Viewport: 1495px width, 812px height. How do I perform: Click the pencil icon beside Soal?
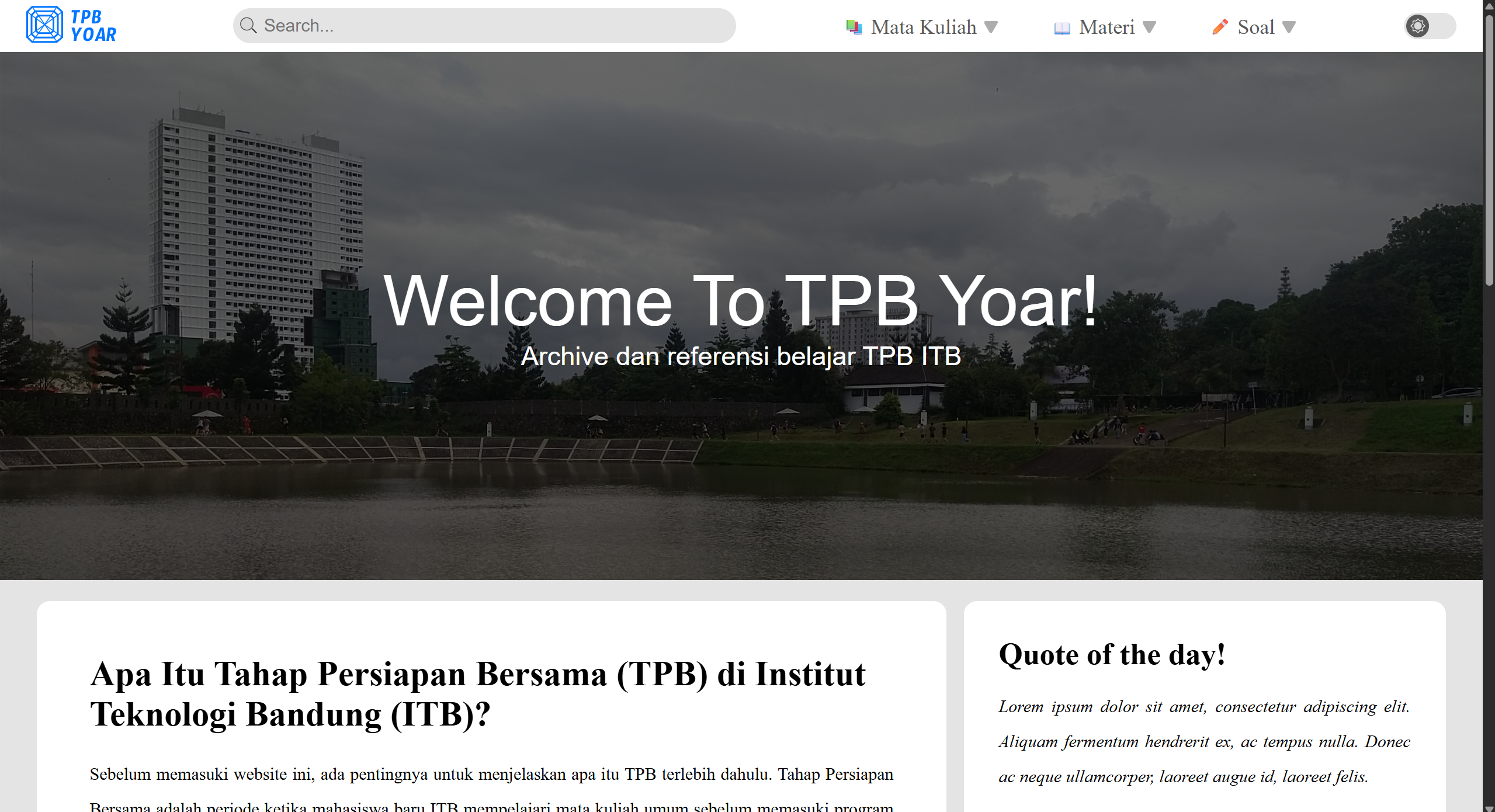pyautogui.click(x=1221, y=27)
